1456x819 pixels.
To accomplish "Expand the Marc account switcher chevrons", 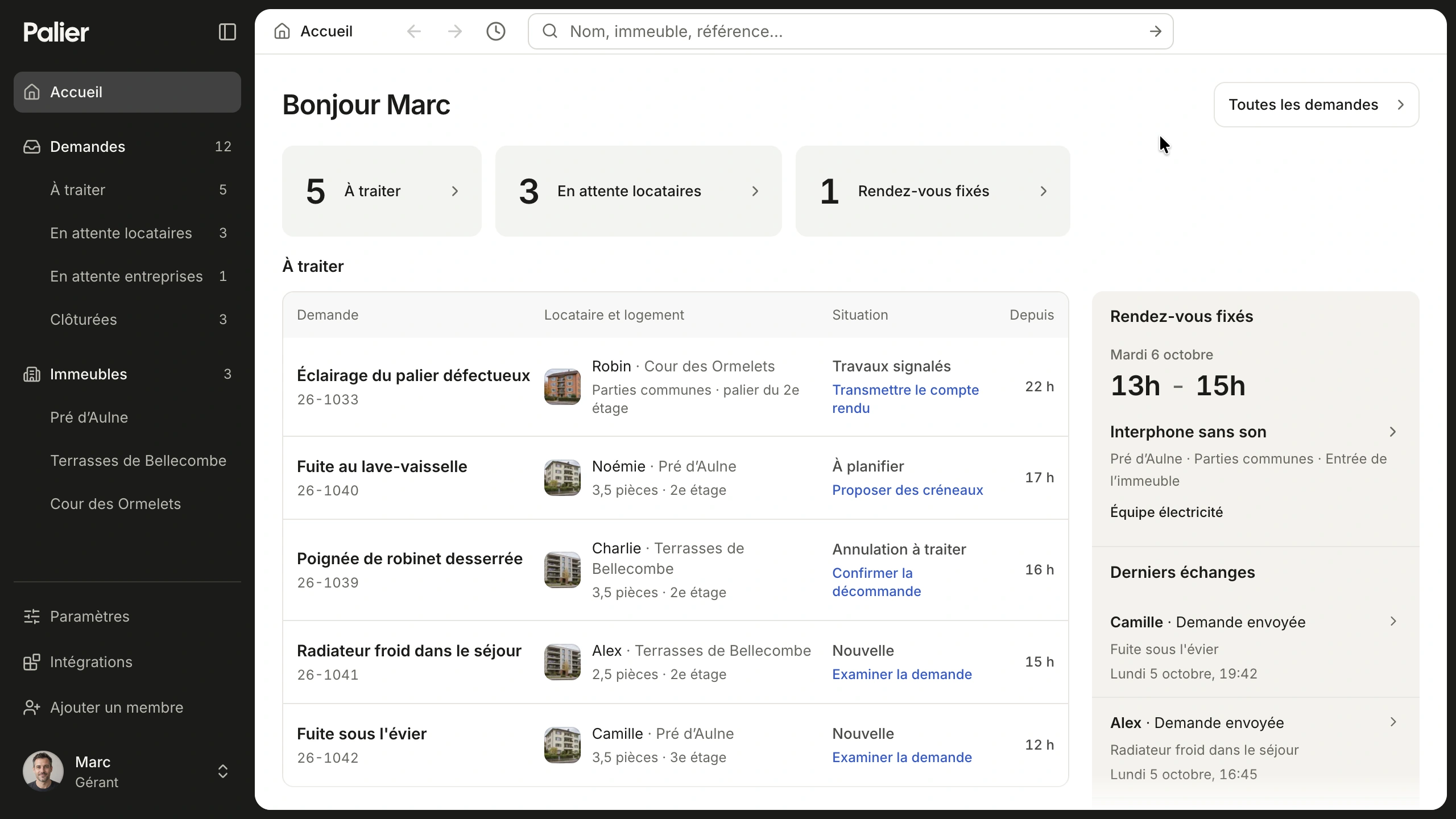I will pyautogui.click(x=223, y=771).
